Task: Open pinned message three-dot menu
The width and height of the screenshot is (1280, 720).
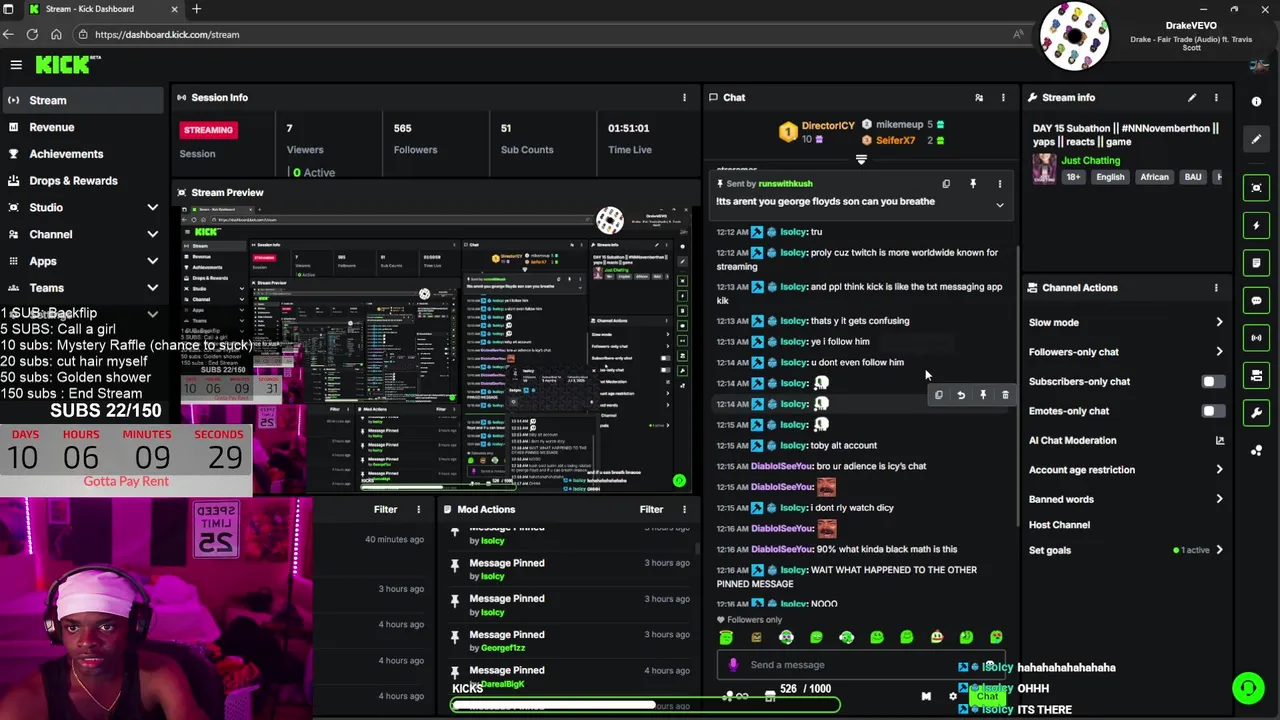Action: coord(999,184)
